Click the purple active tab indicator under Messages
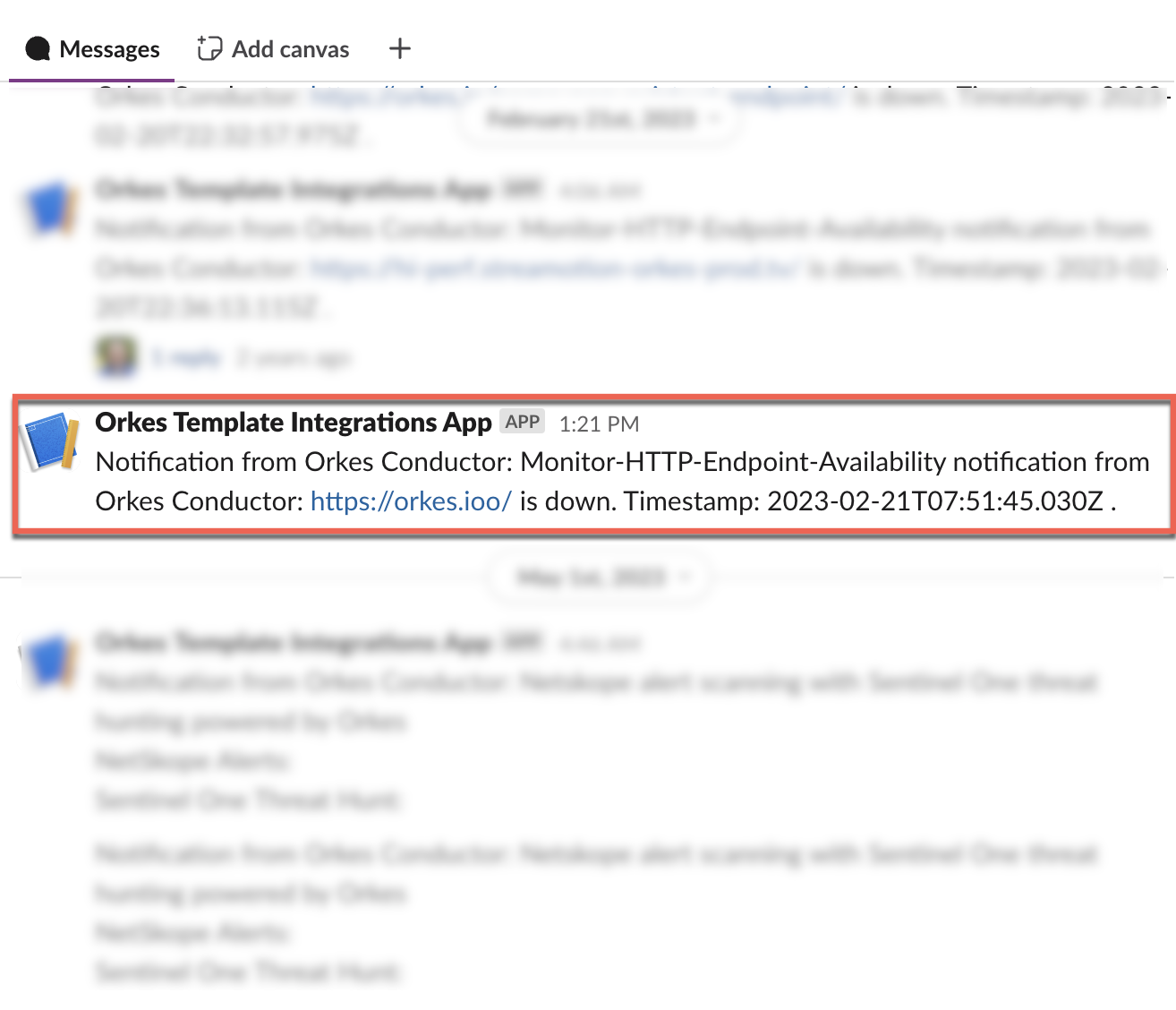This screenshot has height=1010, width=1176. (89, 80)
